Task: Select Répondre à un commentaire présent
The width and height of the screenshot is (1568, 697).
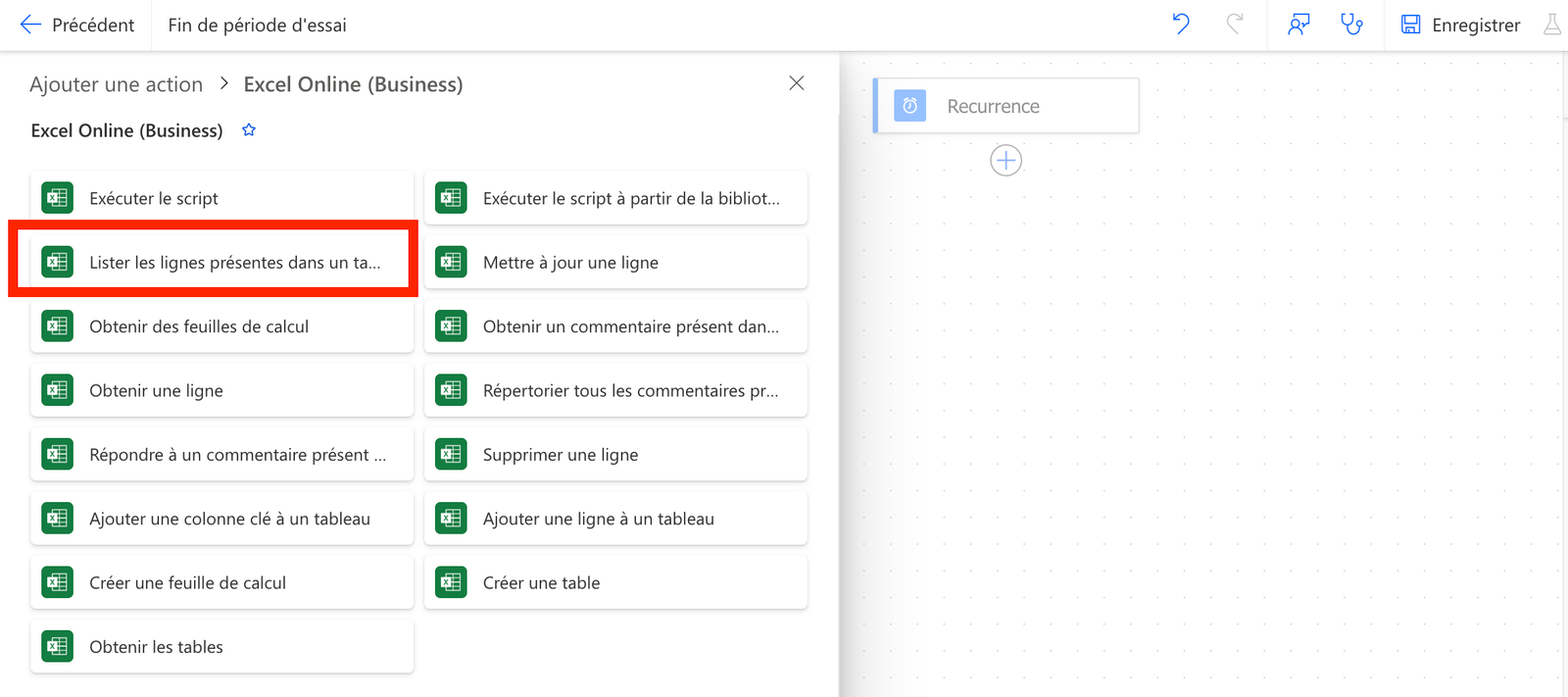Action: pyautogui.click(x=221, y=454)
